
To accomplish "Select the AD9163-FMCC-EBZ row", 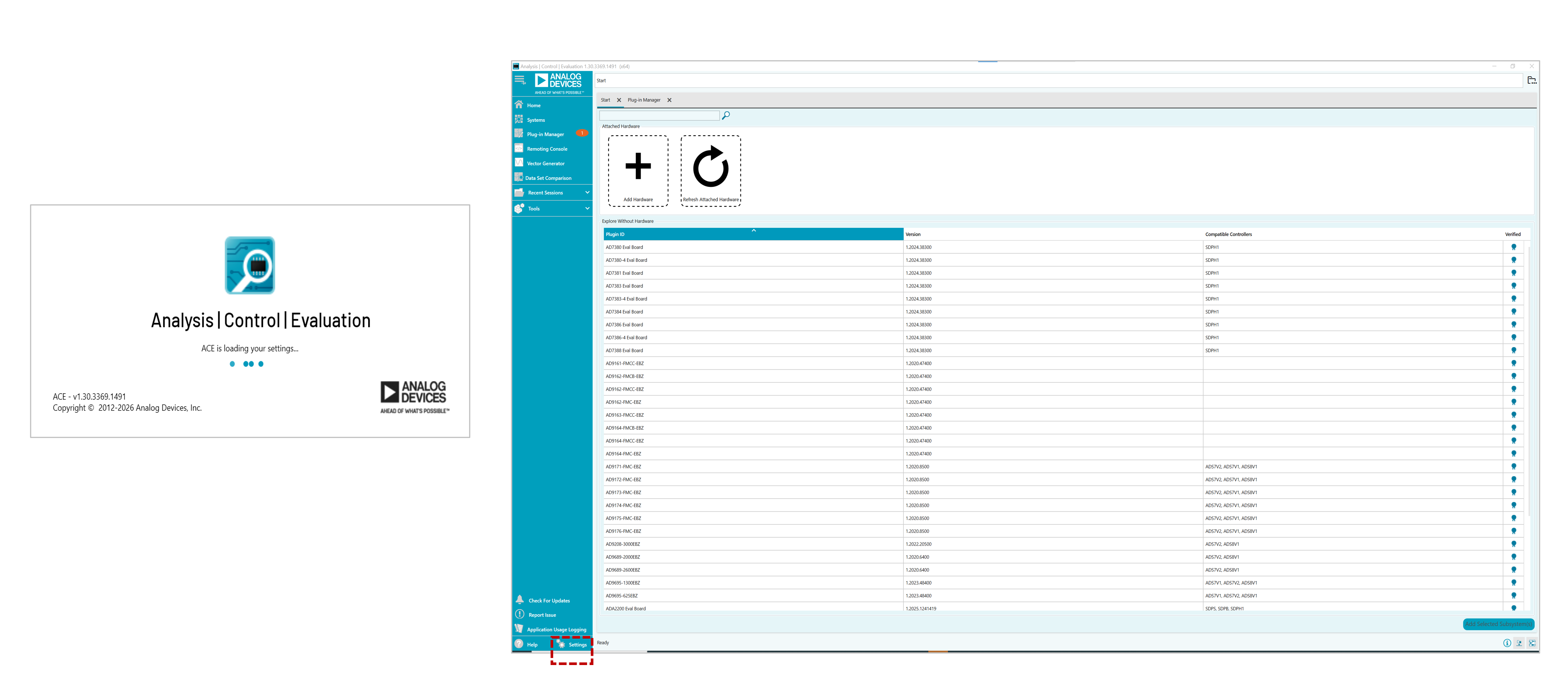I will tap(1064, 415).
